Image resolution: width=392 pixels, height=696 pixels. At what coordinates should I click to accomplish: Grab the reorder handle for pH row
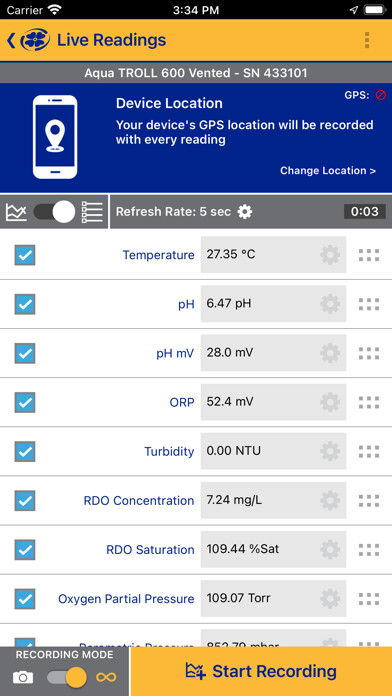tap(369, 304)
